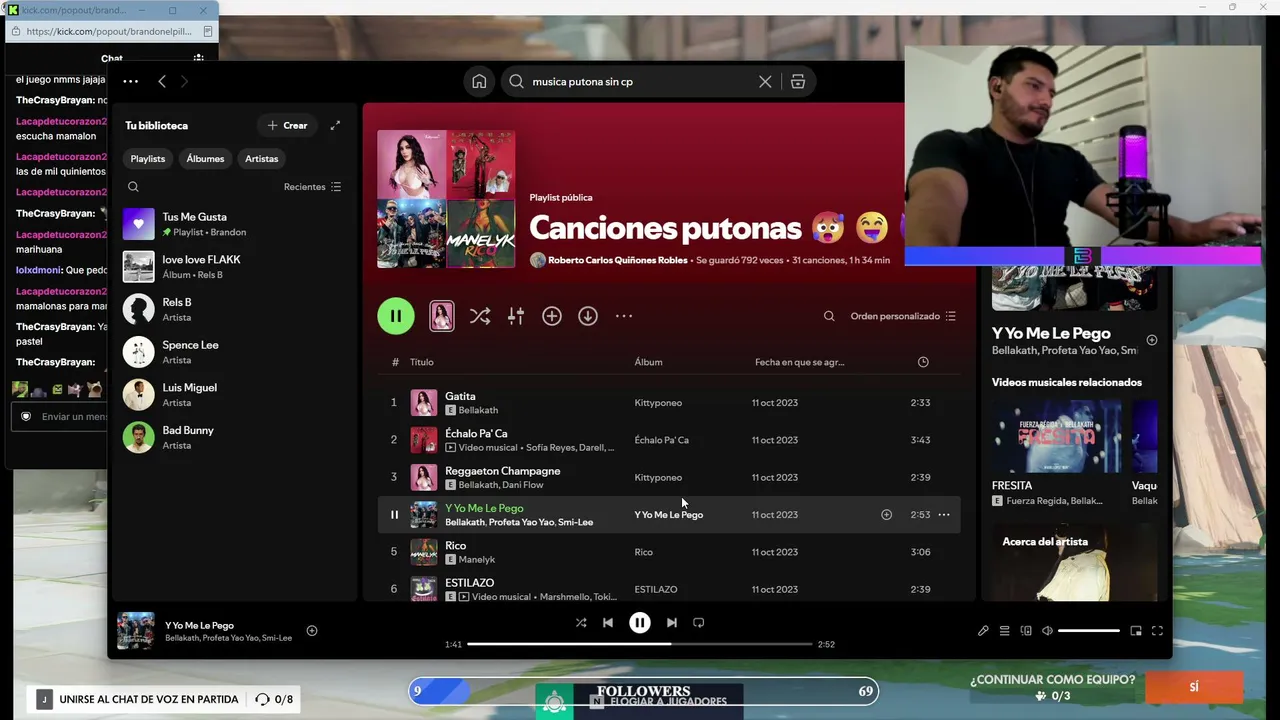Click the Tu biblioteca header
The width and height of the screenshot is (1280, 720).
click(x=156, y=126)
